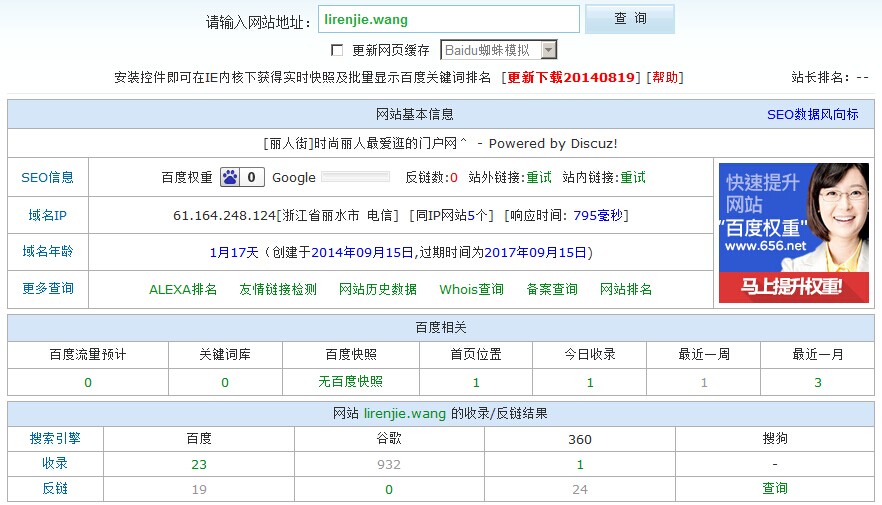Open the 帮助 help link
The height and width of the screenshot is (505, 882).
[x=665, y=77]
